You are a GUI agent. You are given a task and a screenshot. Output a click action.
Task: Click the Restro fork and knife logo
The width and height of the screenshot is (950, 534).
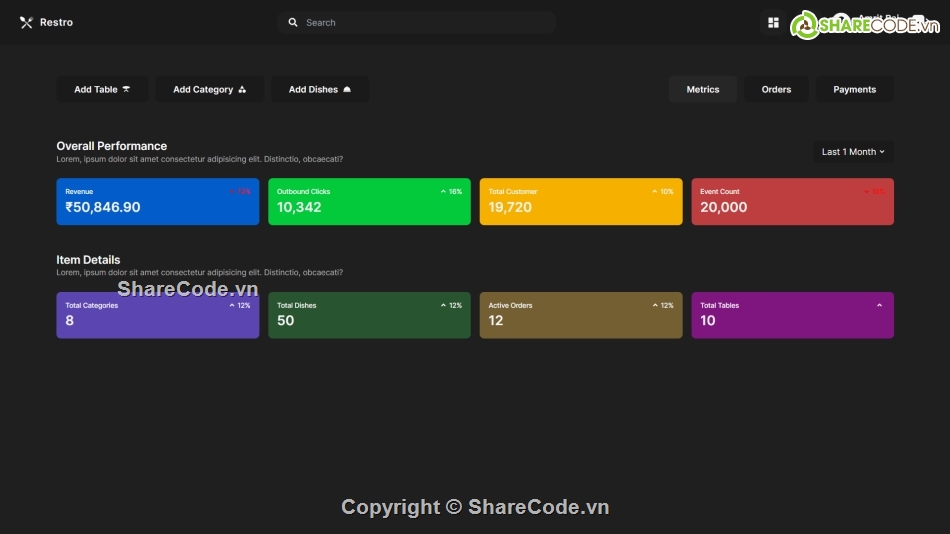tap(26, 22)
